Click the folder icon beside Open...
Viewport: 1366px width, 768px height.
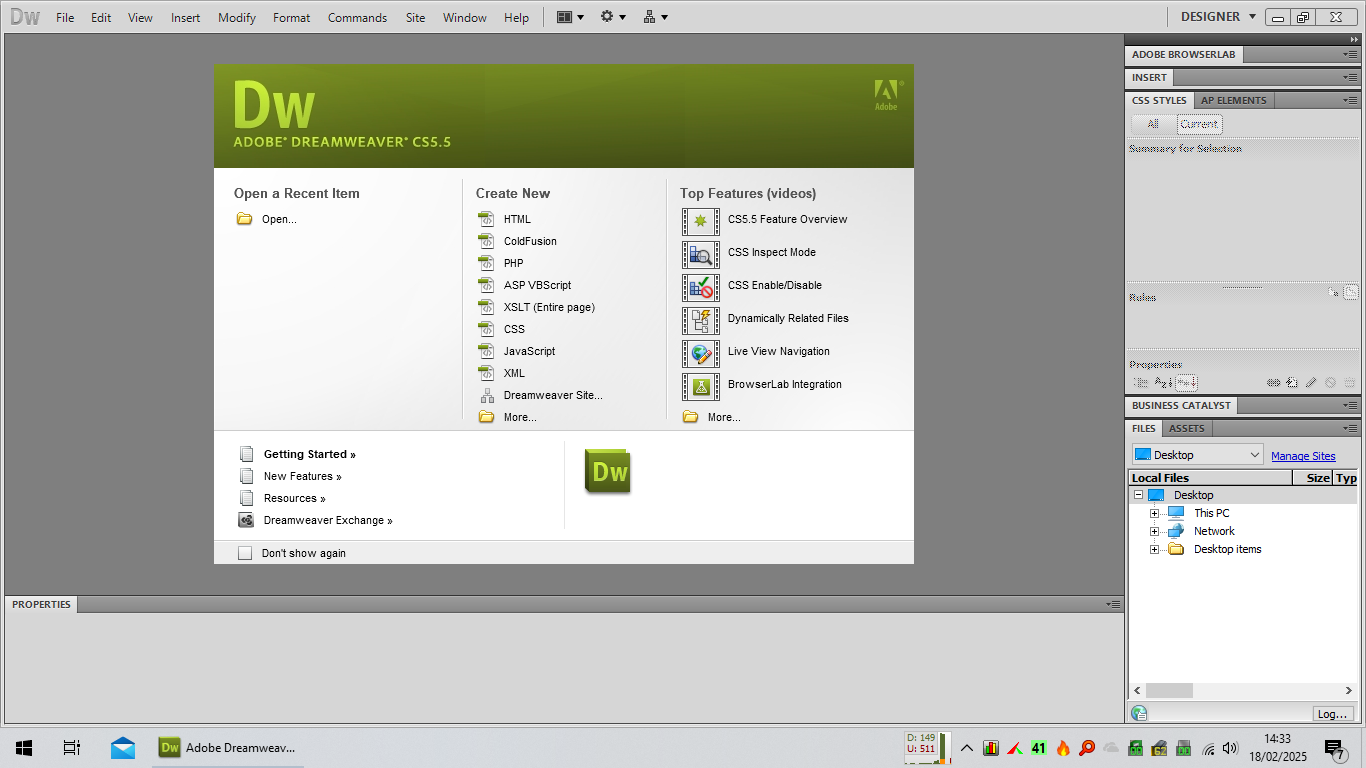coord(244,219)
